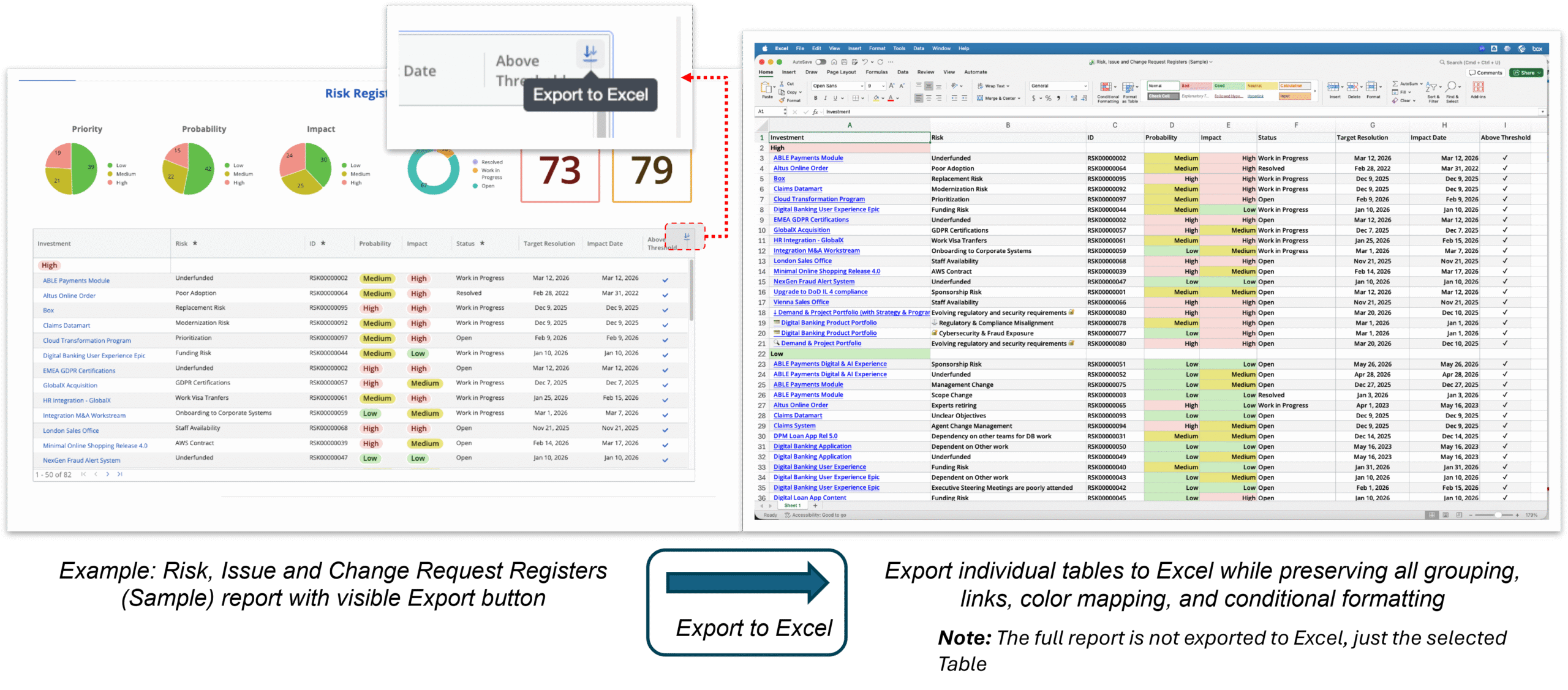1568x690 pixels.
Task: Click next page arrow in report pagination
Action: coord(108,474)
